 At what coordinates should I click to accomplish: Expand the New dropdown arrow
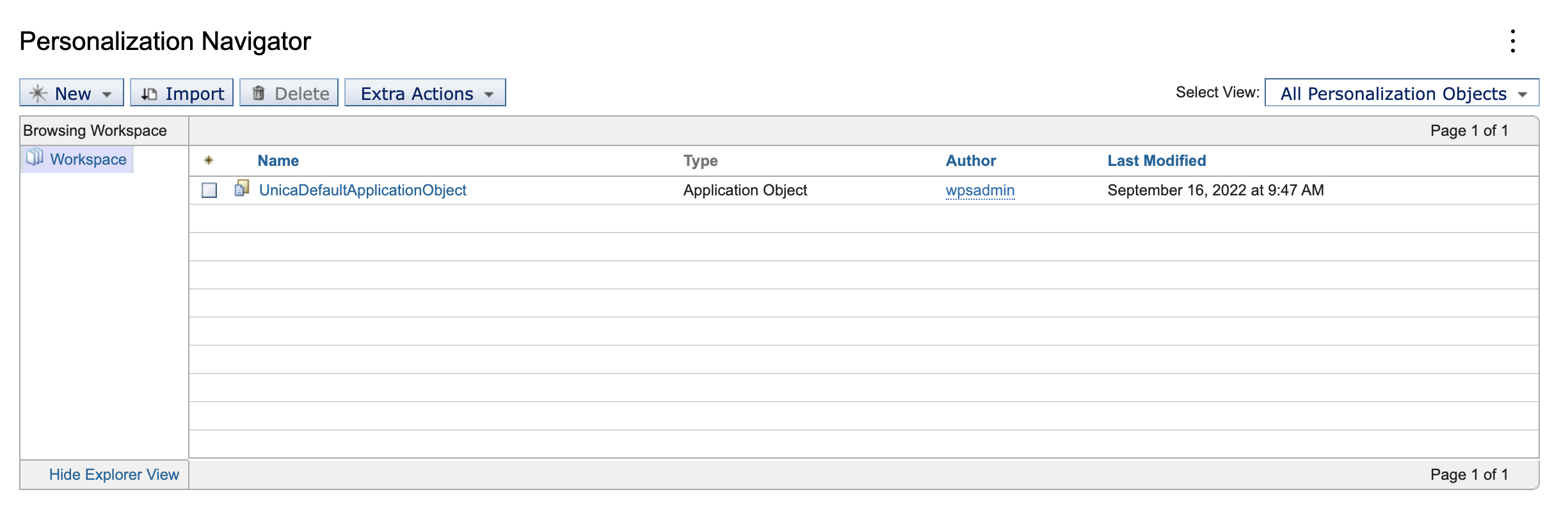point(107,94)
